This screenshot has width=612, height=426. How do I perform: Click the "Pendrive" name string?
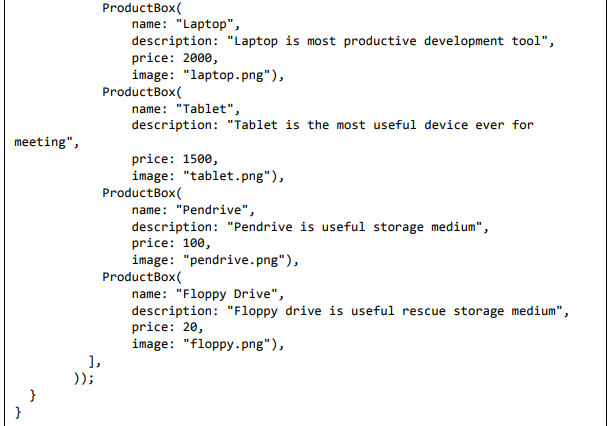(215, 210)
